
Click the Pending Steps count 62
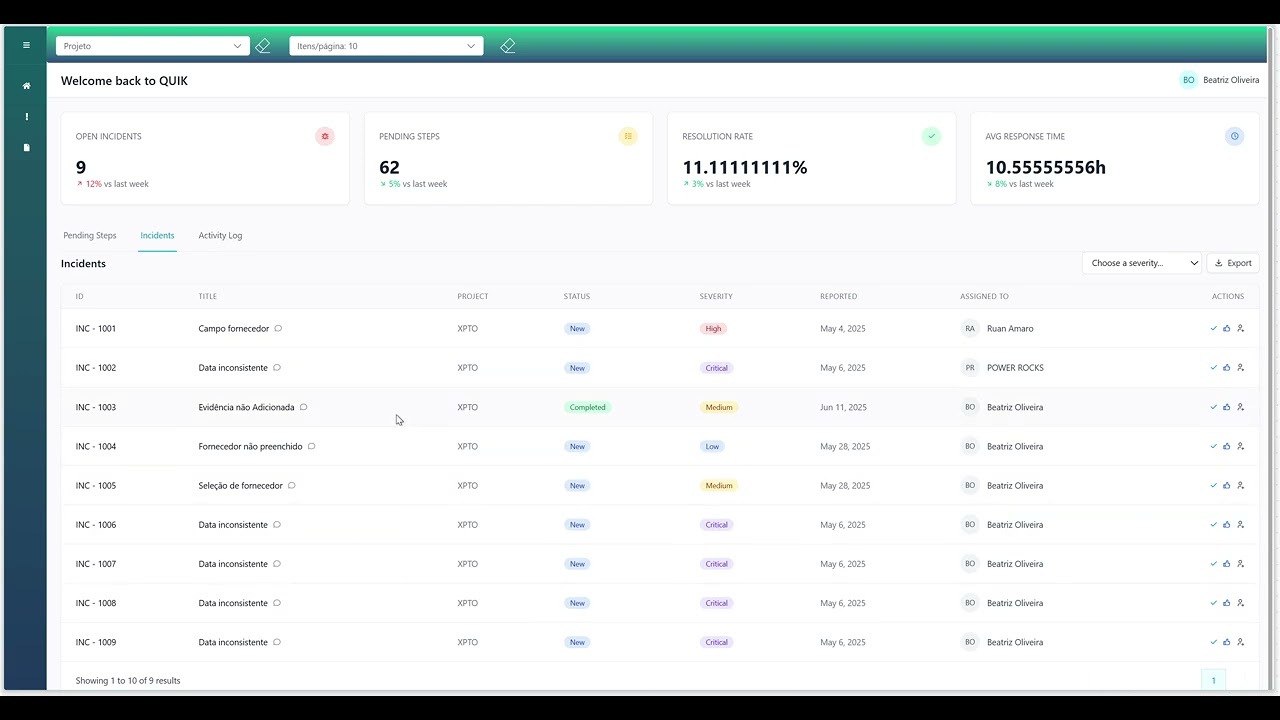pos(390,167)
